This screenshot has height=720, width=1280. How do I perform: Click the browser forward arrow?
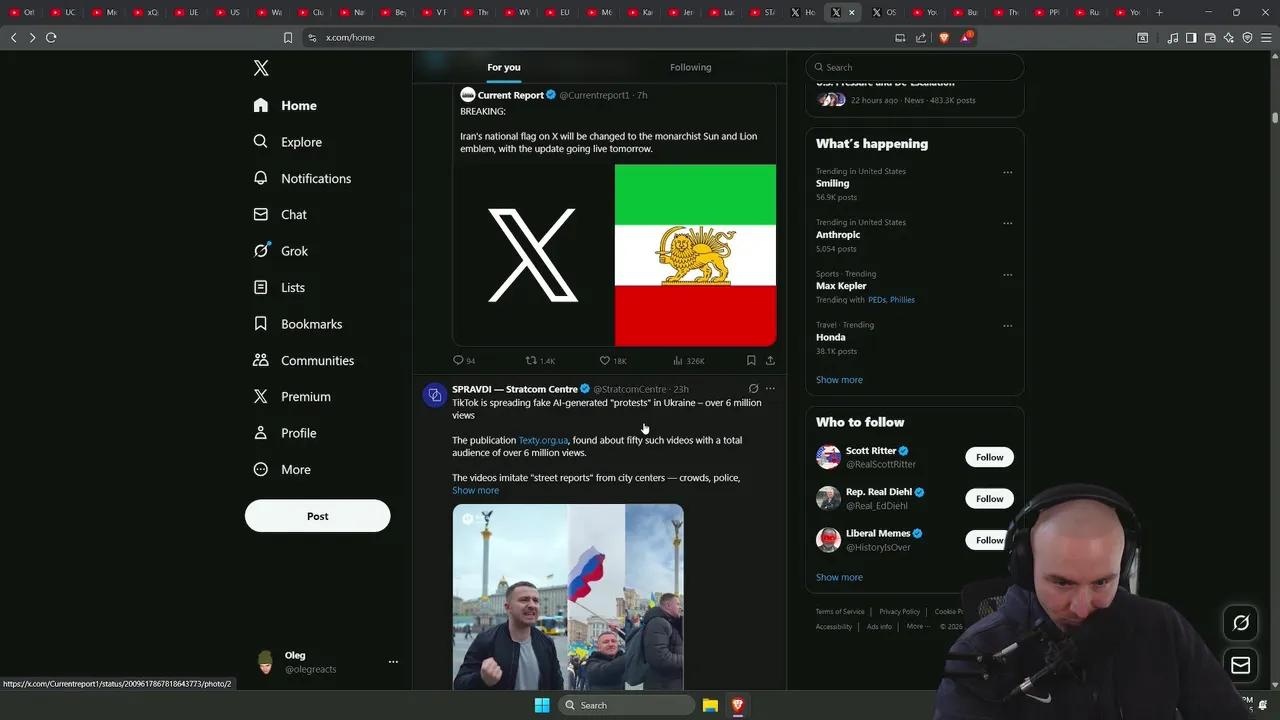coord(32,37)
